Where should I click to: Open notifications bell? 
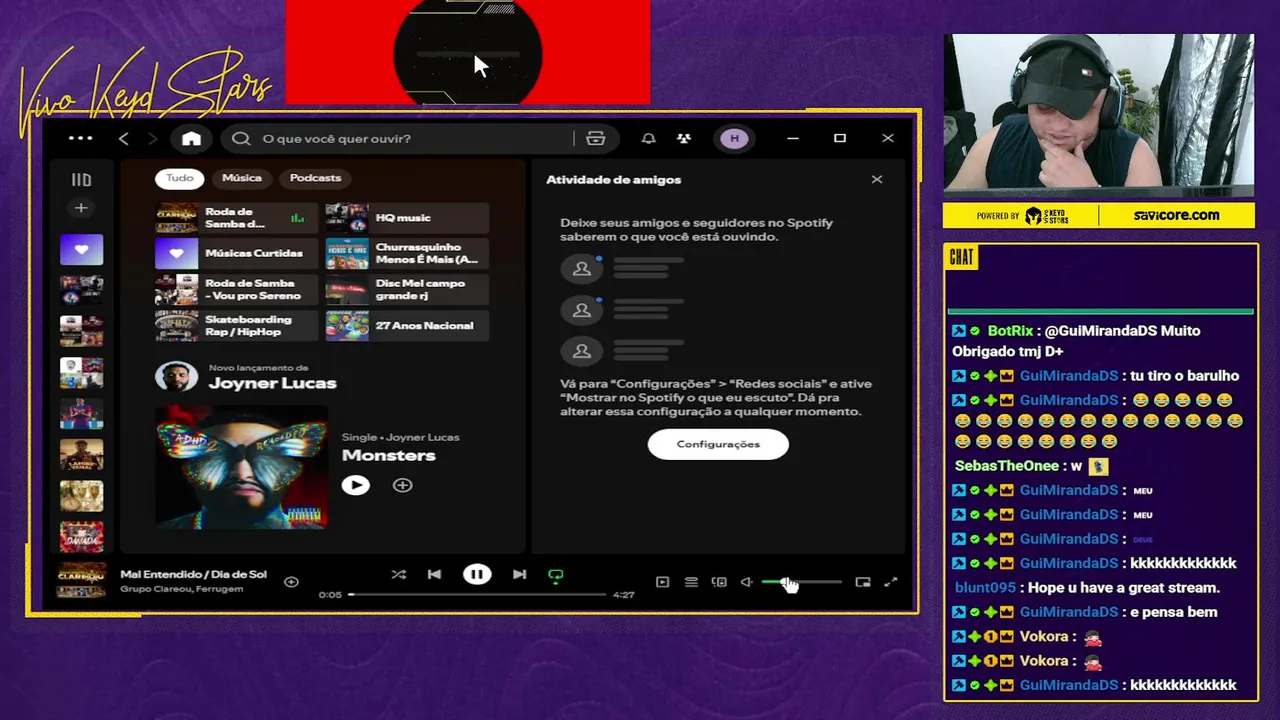pyautogui.click(x=649, y=138)
